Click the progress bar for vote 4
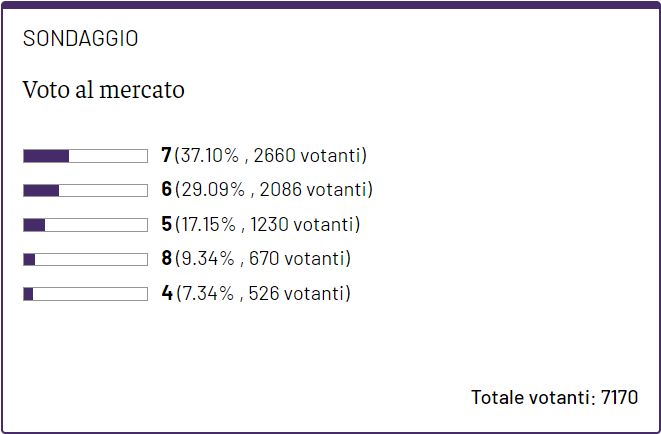This screenshot has height=434, width=661. tap(86, 294)
